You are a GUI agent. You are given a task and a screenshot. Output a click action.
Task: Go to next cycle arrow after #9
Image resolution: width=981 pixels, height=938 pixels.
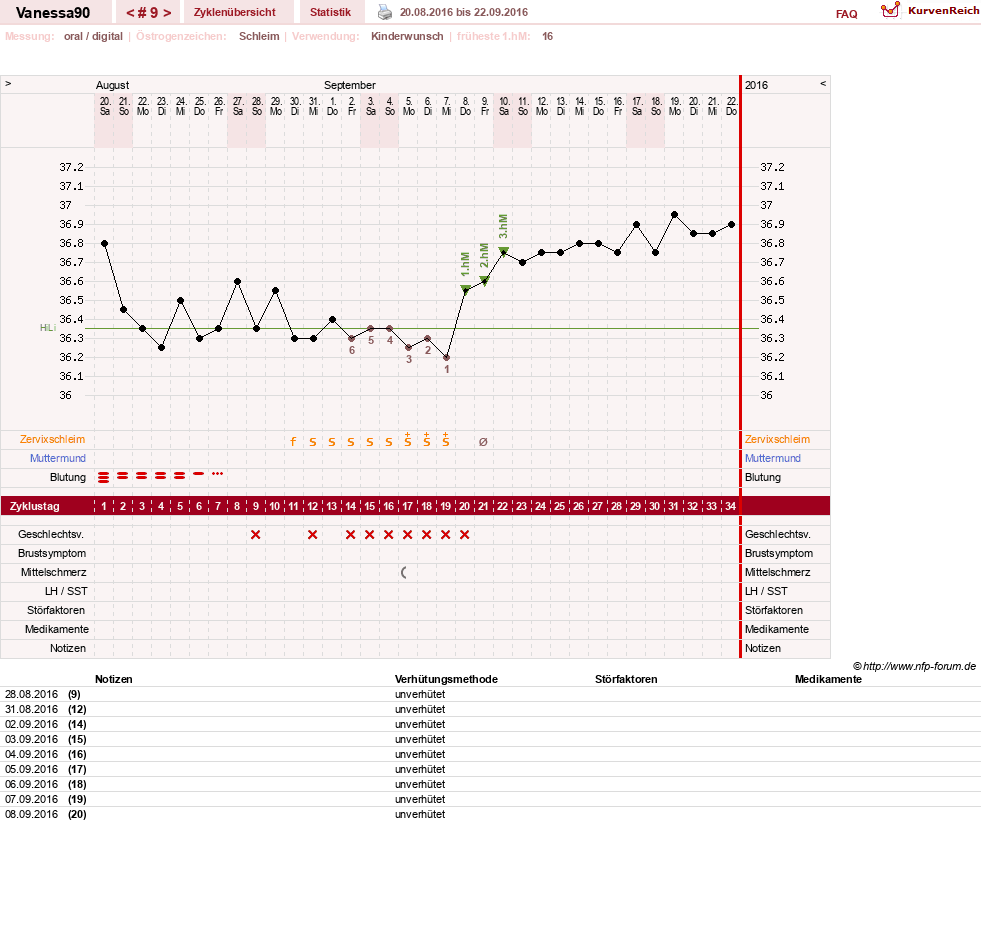tap(167, 13)
